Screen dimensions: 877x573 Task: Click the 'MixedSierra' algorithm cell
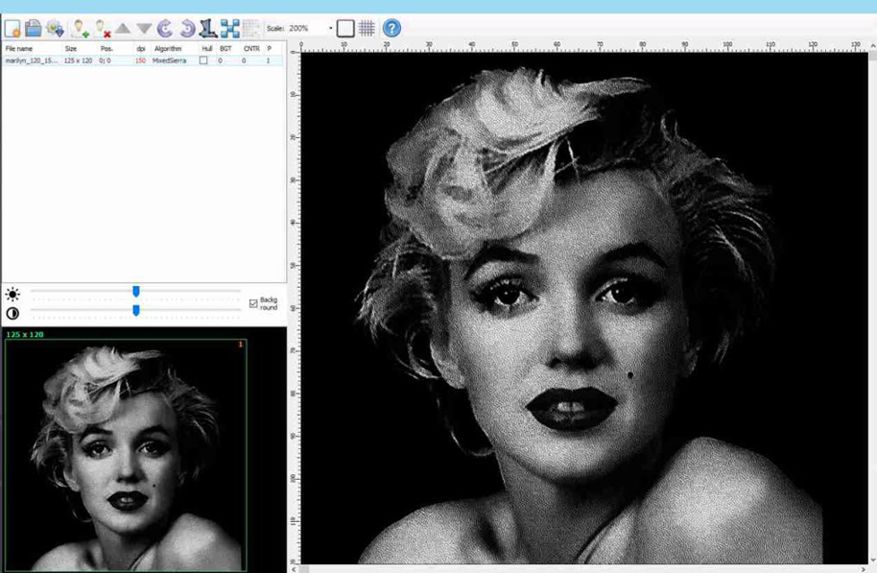click(169, 60)
